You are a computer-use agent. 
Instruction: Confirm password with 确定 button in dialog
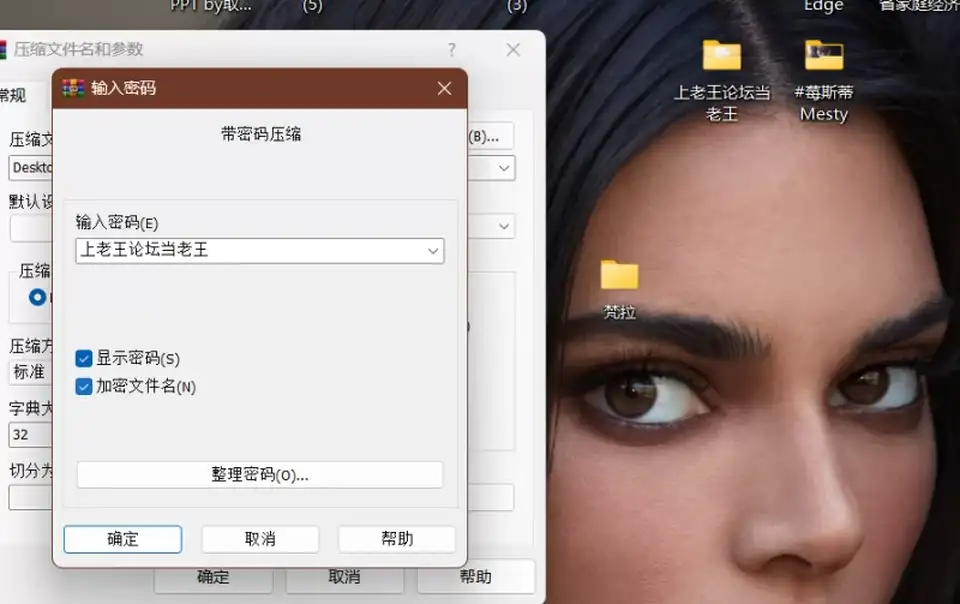coord(122,539)
